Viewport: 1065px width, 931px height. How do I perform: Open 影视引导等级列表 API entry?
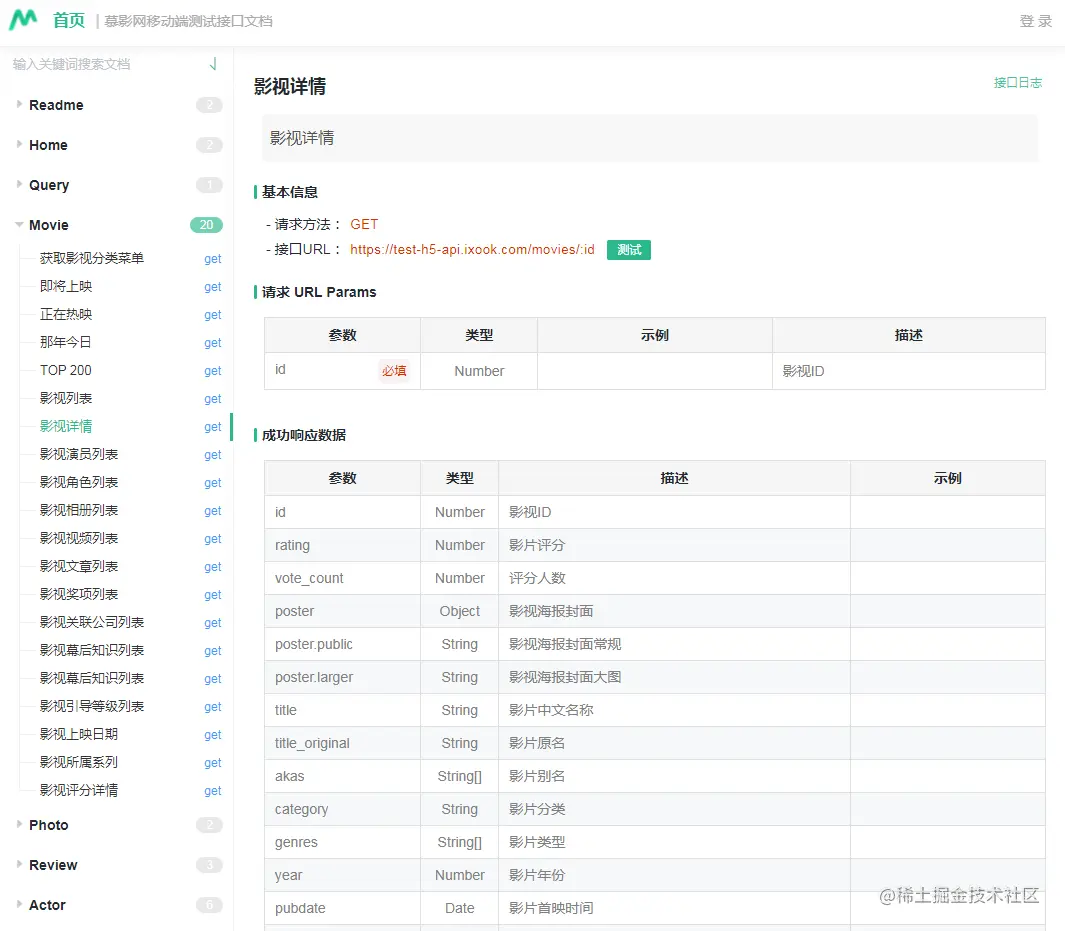click(x=92, y=706)
